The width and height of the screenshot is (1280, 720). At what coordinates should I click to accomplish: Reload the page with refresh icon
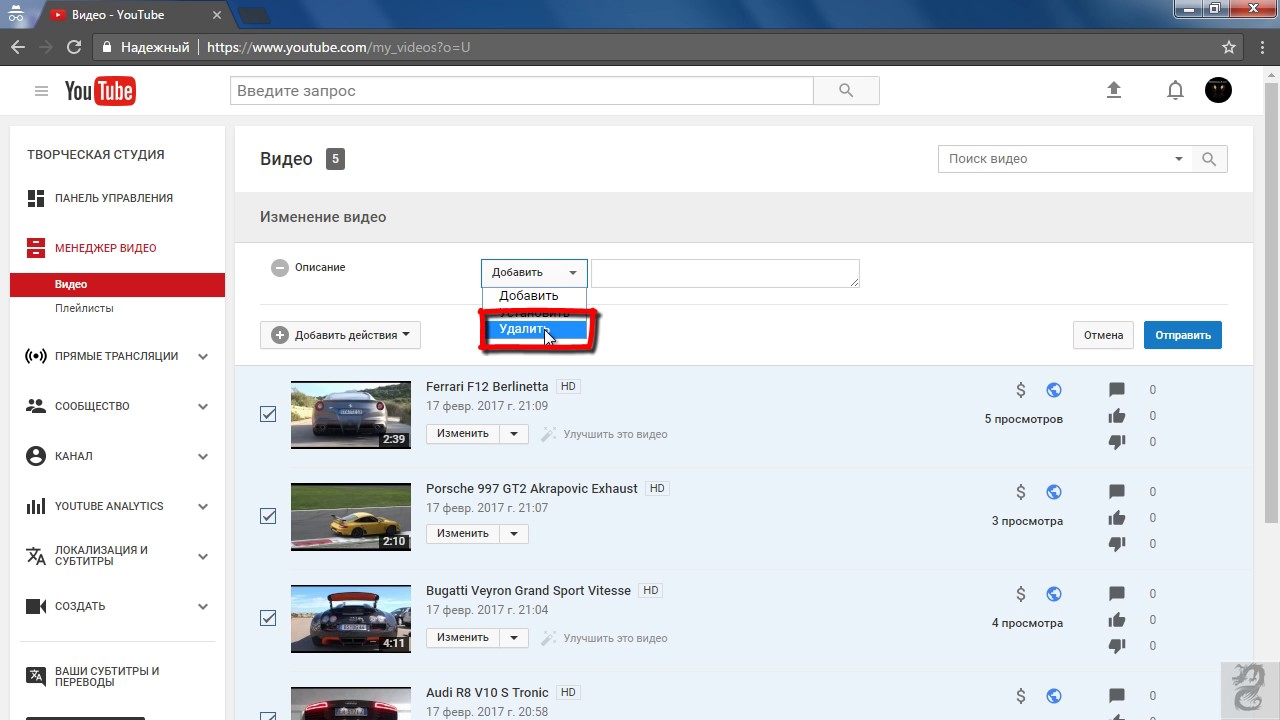pos(73,47)
